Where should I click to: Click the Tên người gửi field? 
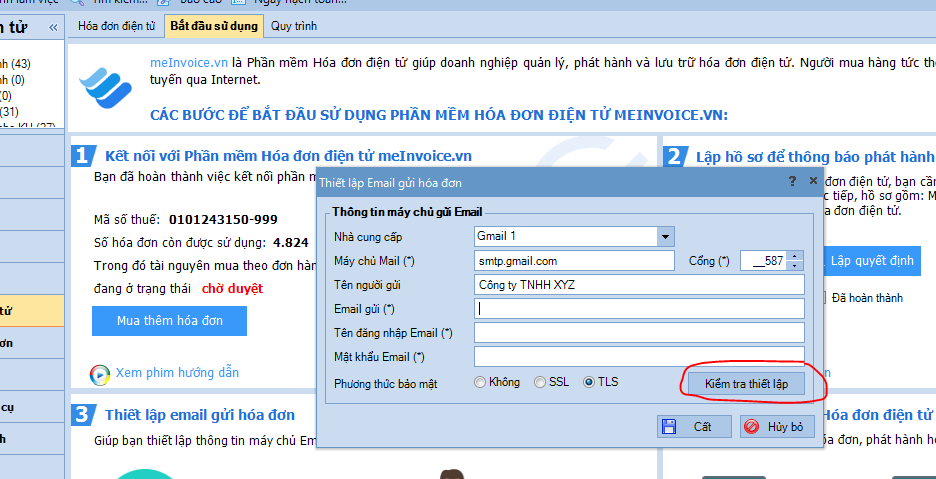click(639, 285)
